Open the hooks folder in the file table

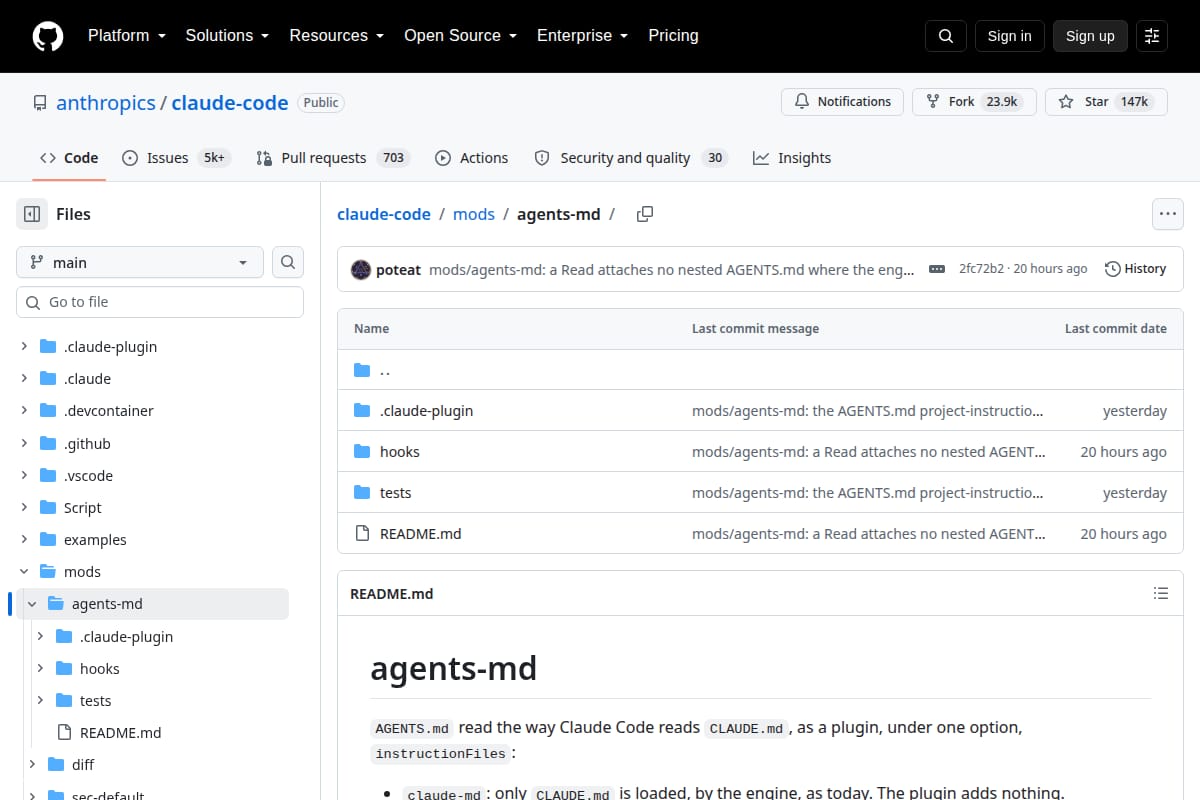[400, 452]
